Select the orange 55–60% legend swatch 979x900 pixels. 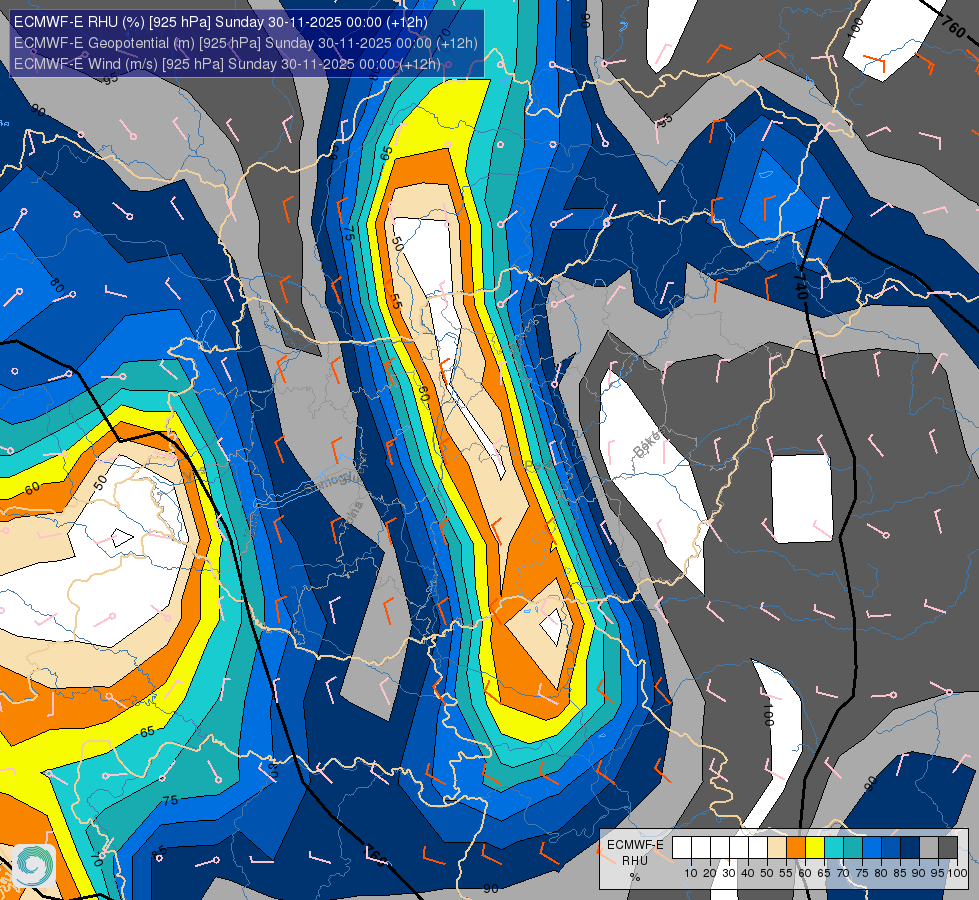pyautogui.click(x=795, y=847)
